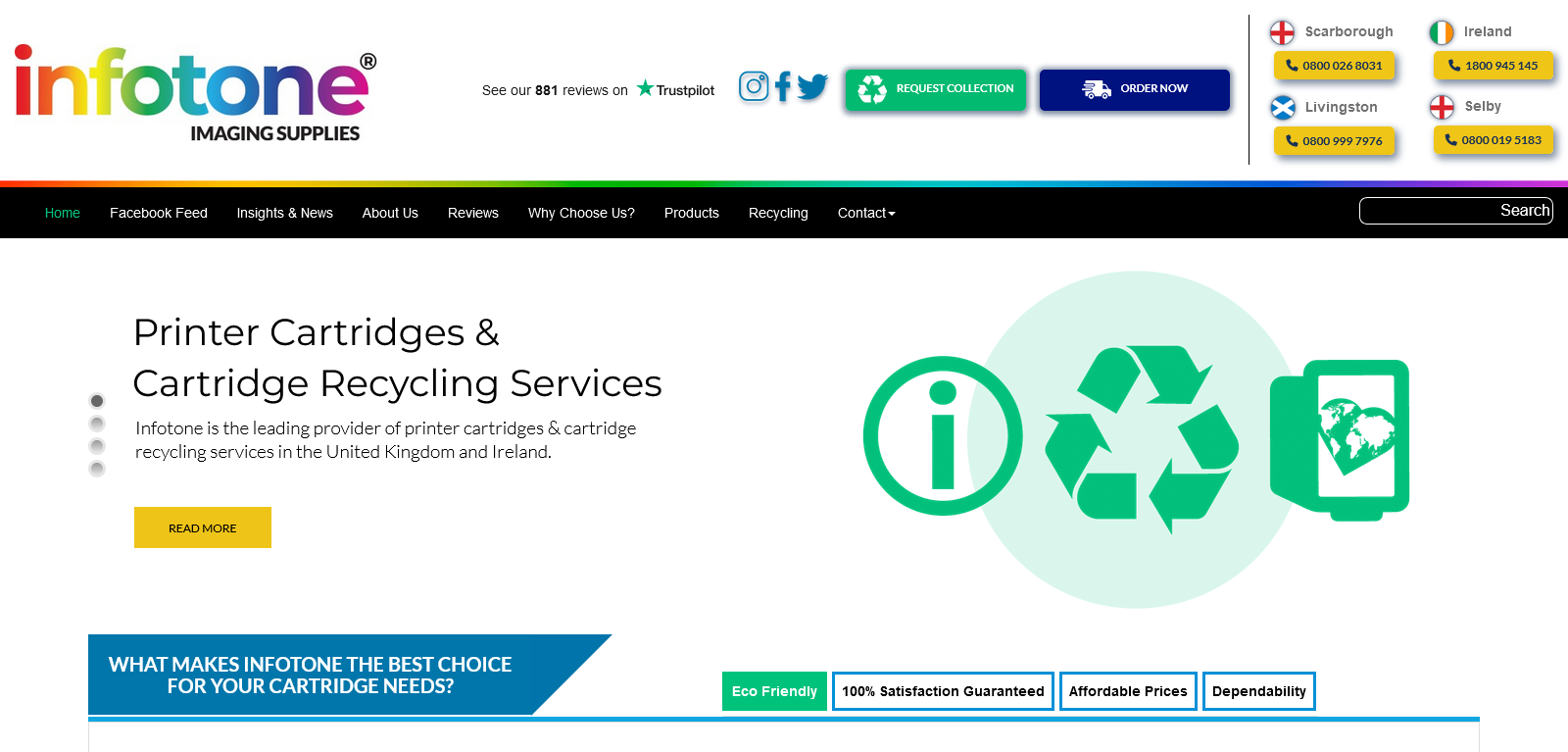Viewport: 1568px width, 752px height.
Task: Click the phone with globe heart icon
Action: pyautogui.click(x=1340, y=440)
